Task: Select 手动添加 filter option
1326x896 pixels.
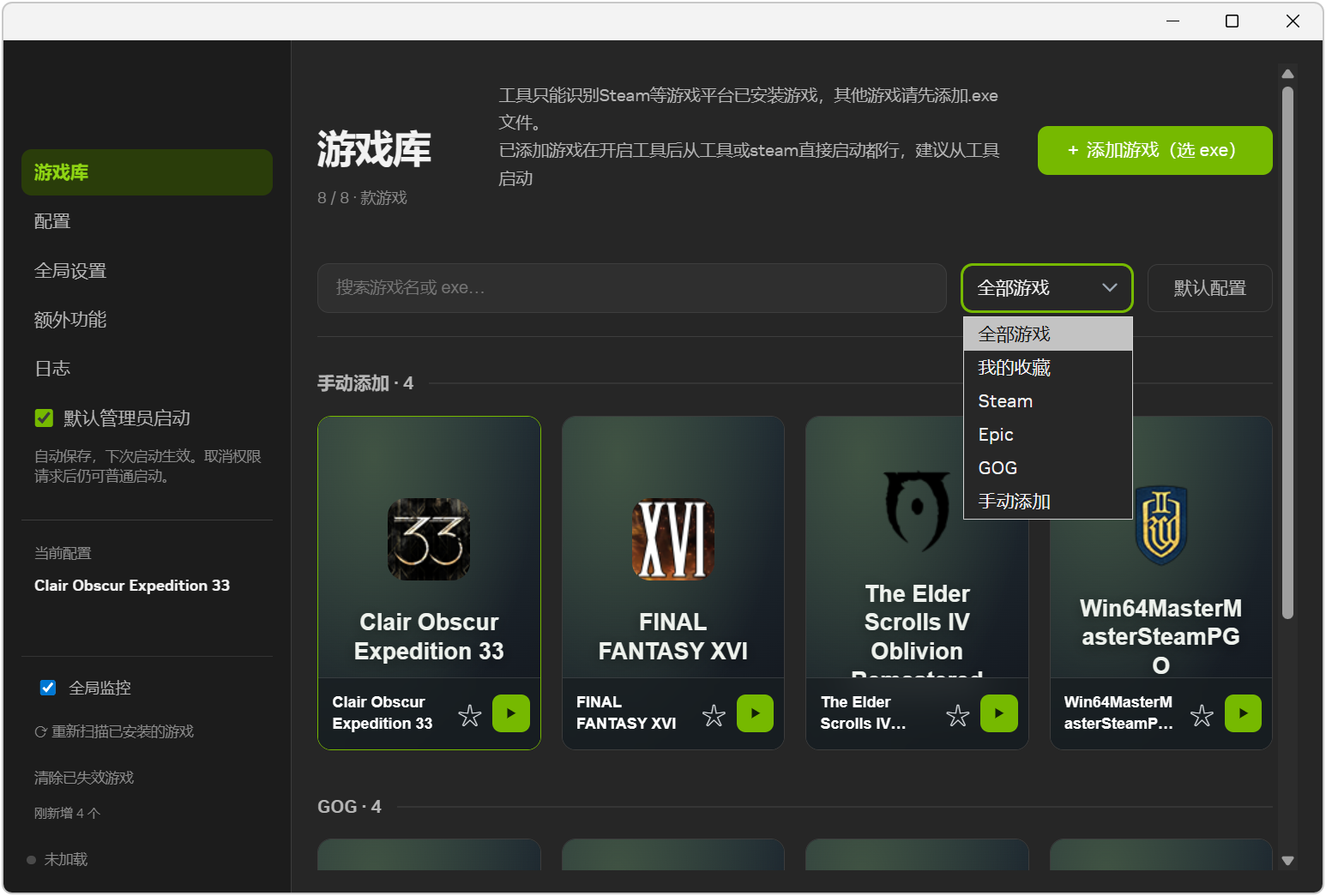Action: [x=1048, y=502]
